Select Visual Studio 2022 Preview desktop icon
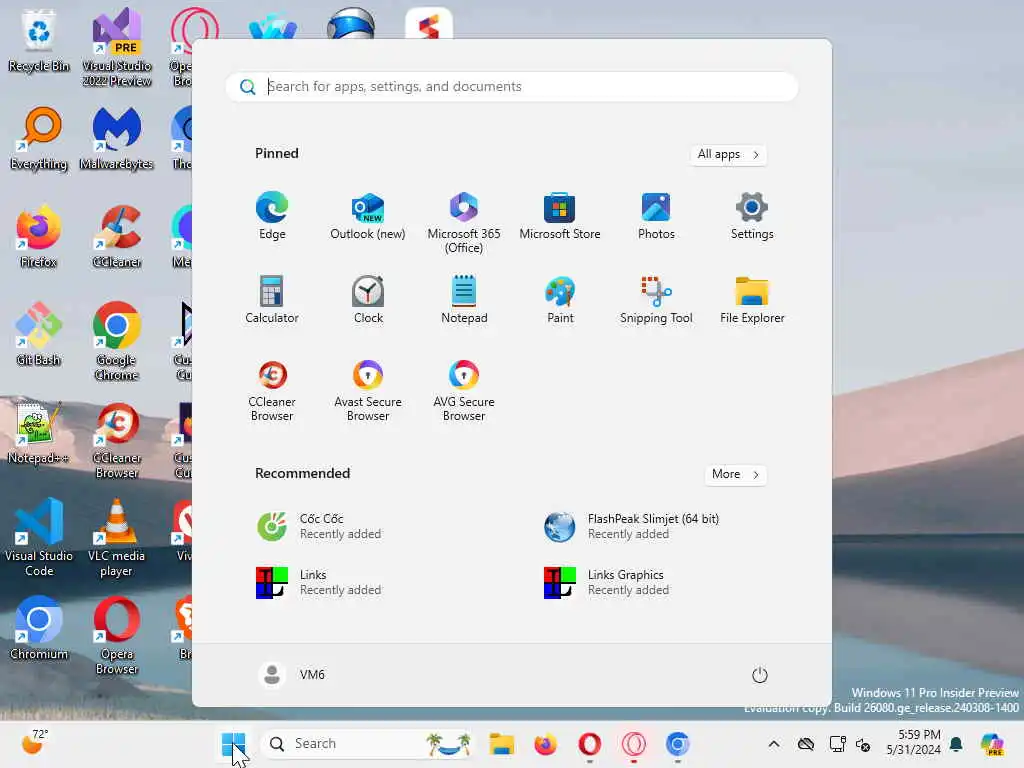The width and height of the screenshot is (1024, 768). tap(117, 48)
